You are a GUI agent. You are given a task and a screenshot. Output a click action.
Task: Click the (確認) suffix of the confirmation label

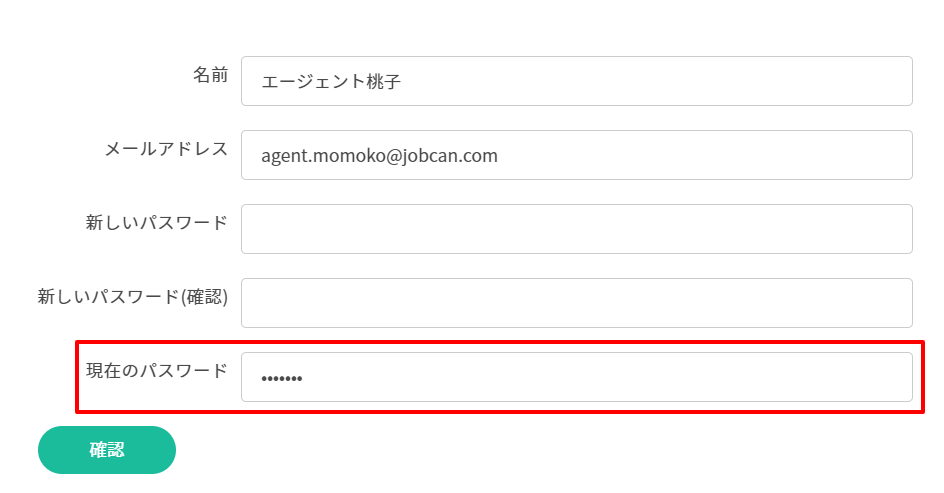tap(204, 297)
